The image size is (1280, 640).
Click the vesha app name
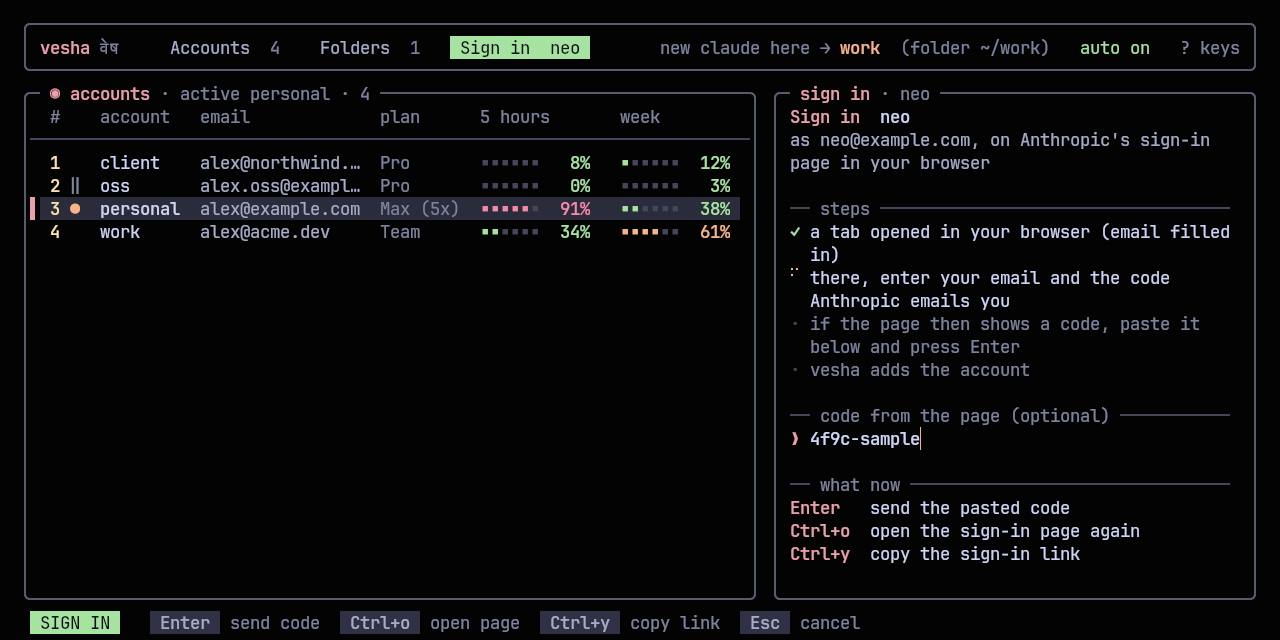[x=65, y=48]
